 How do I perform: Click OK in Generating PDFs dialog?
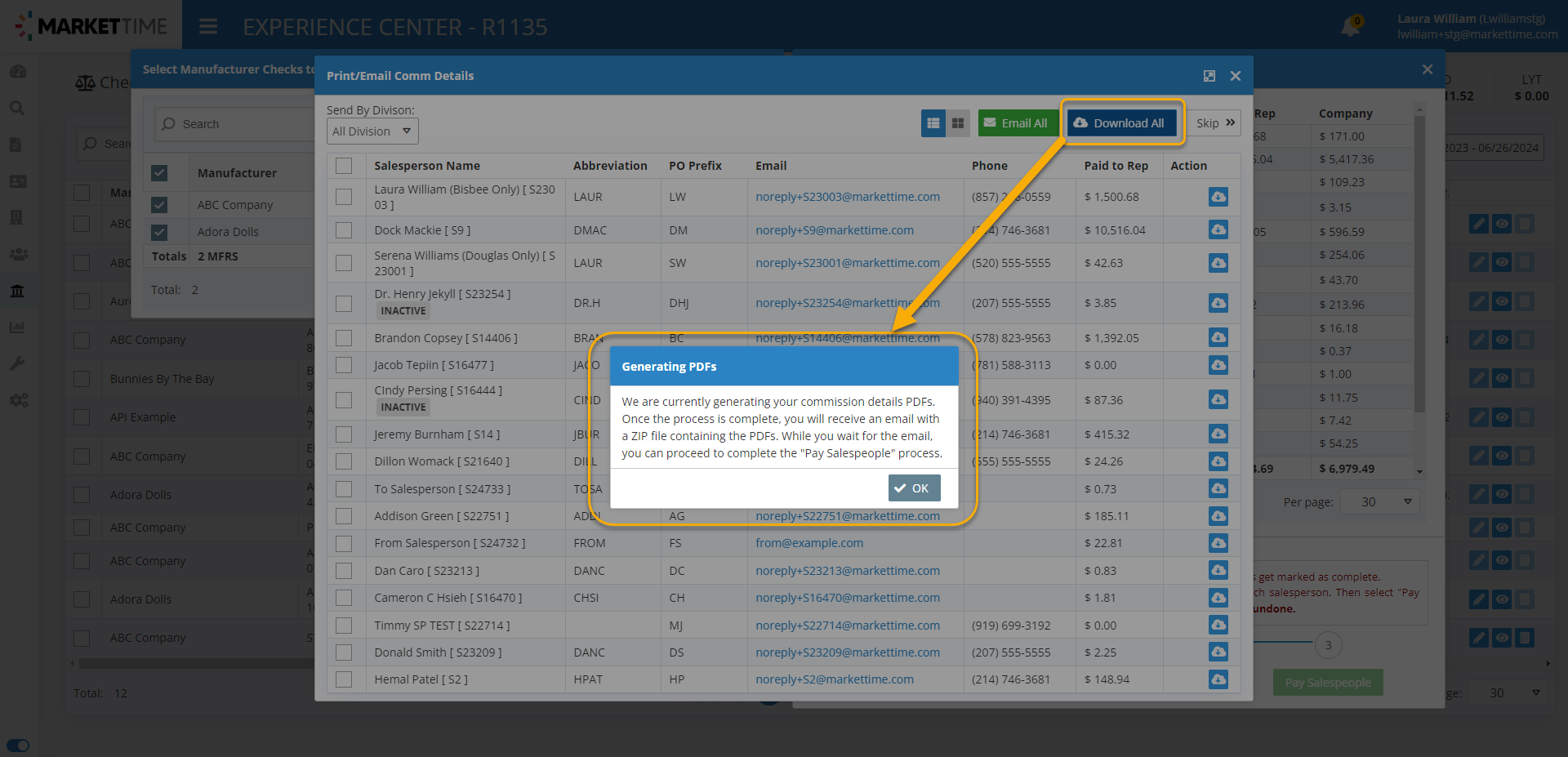coord(914,488)
